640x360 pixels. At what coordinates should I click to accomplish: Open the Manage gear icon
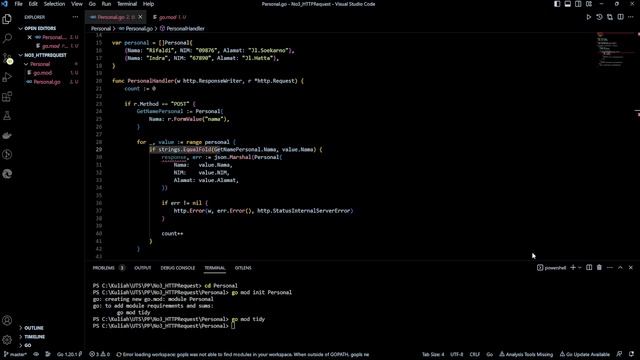[x=7, y=340]
